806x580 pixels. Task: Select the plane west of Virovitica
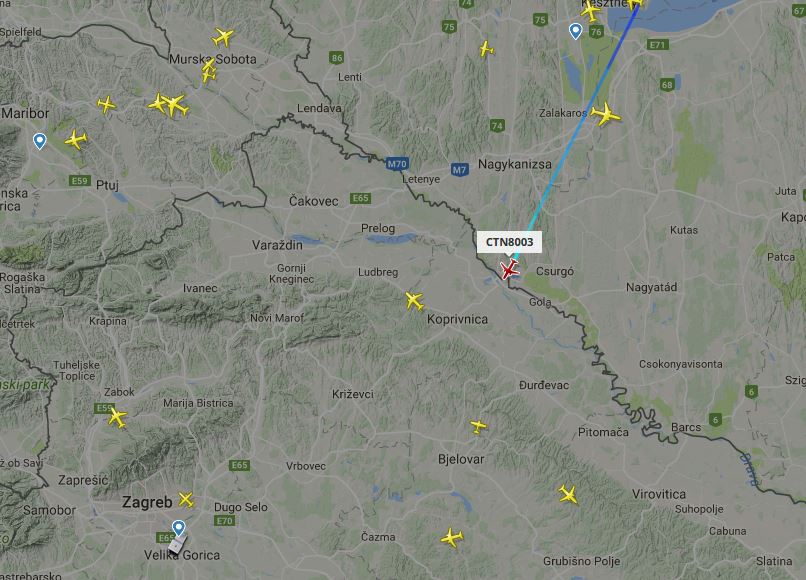[569, 495]
